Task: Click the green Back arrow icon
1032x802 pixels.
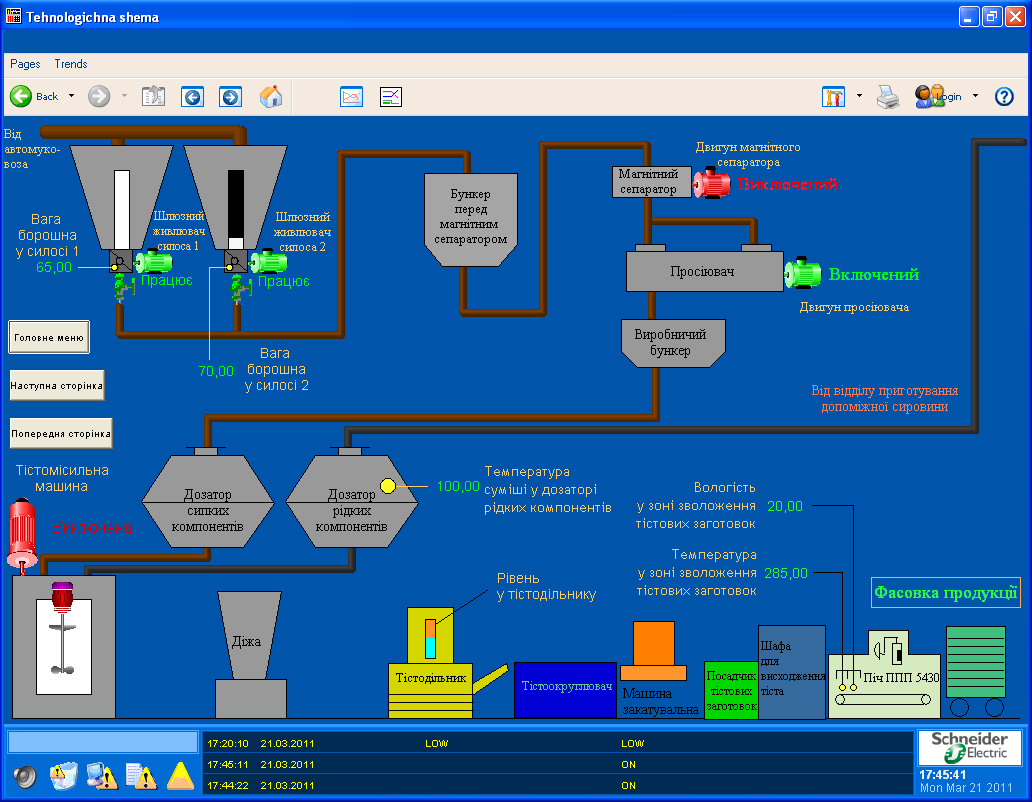Action: pos(20,96)
